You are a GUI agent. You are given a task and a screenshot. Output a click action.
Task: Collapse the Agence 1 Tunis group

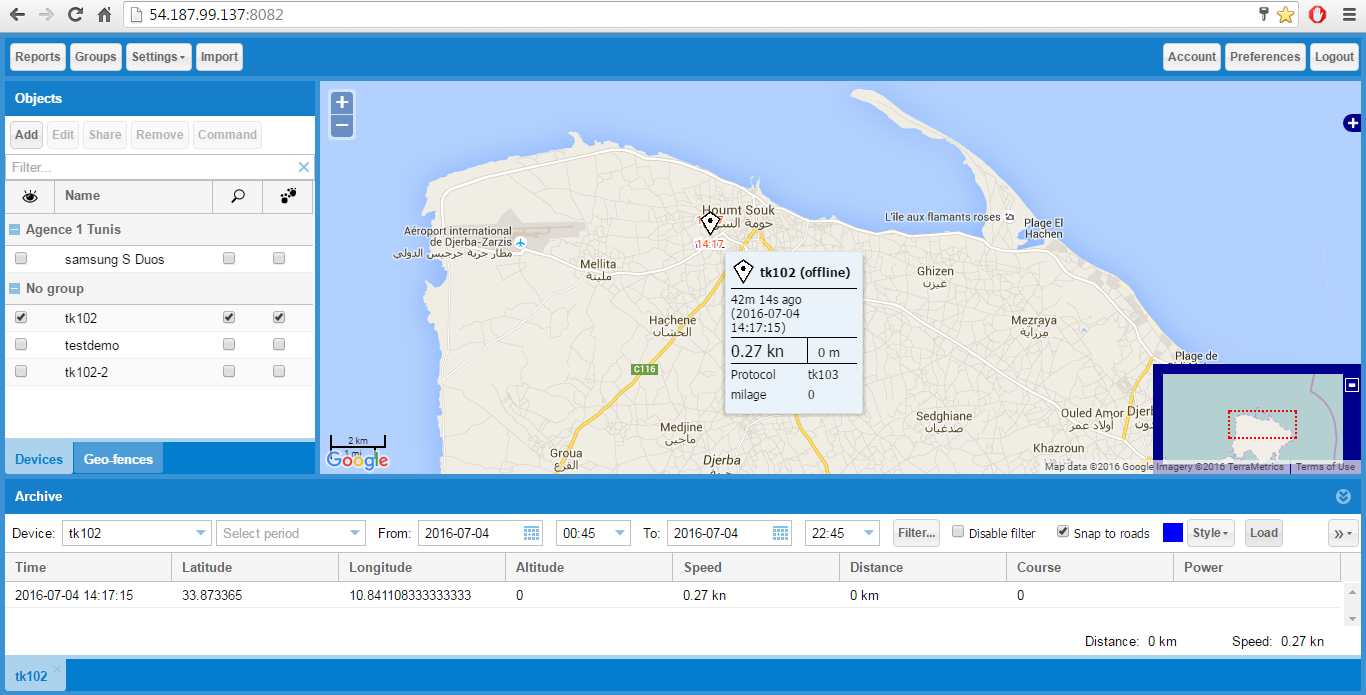(x=15, y=229)
